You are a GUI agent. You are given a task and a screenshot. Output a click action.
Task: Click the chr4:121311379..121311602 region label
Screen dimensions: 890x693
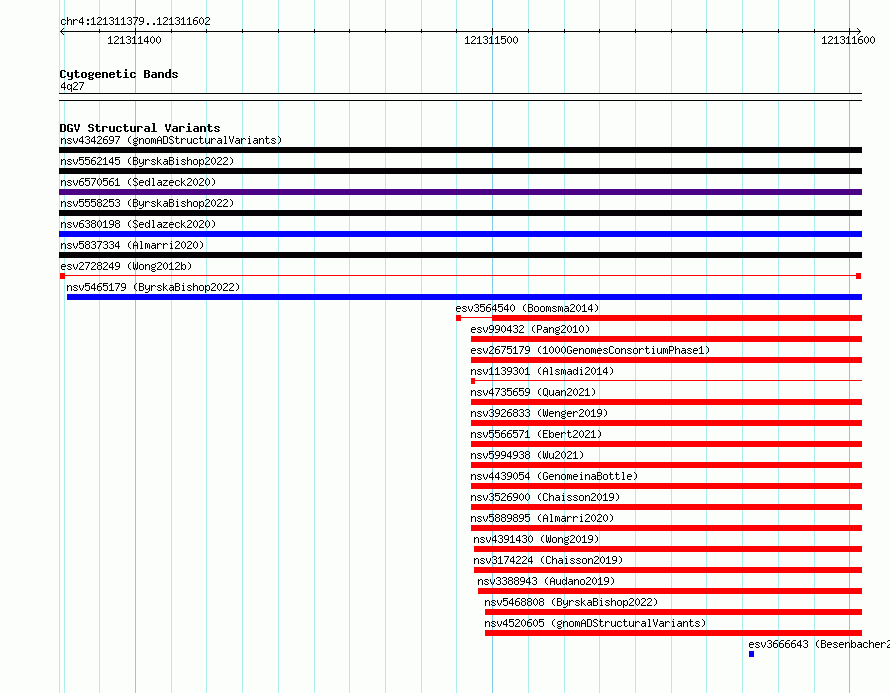click(x=135, y=22)
